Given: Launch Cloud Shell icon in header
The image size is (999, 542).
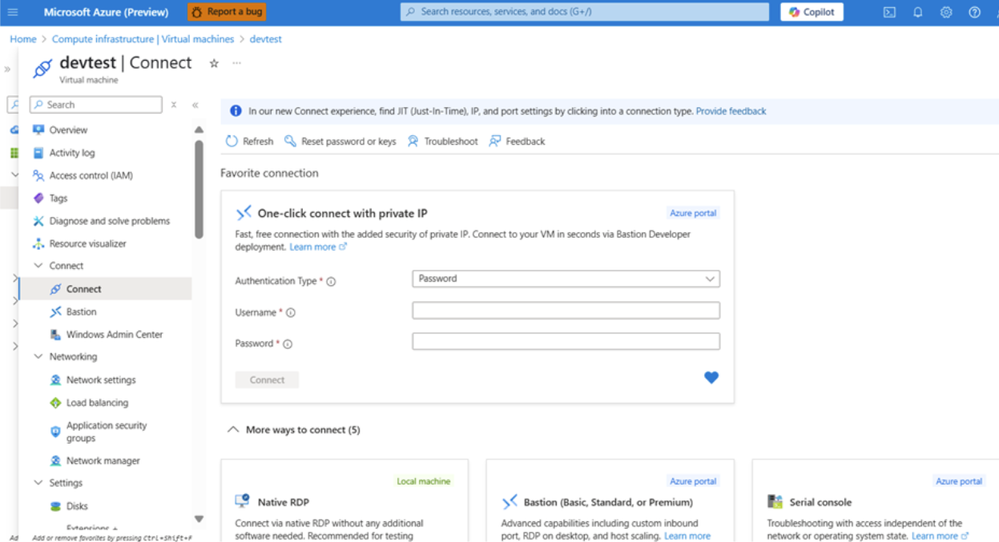Looking at the screenshot, I should coord(889,12).
